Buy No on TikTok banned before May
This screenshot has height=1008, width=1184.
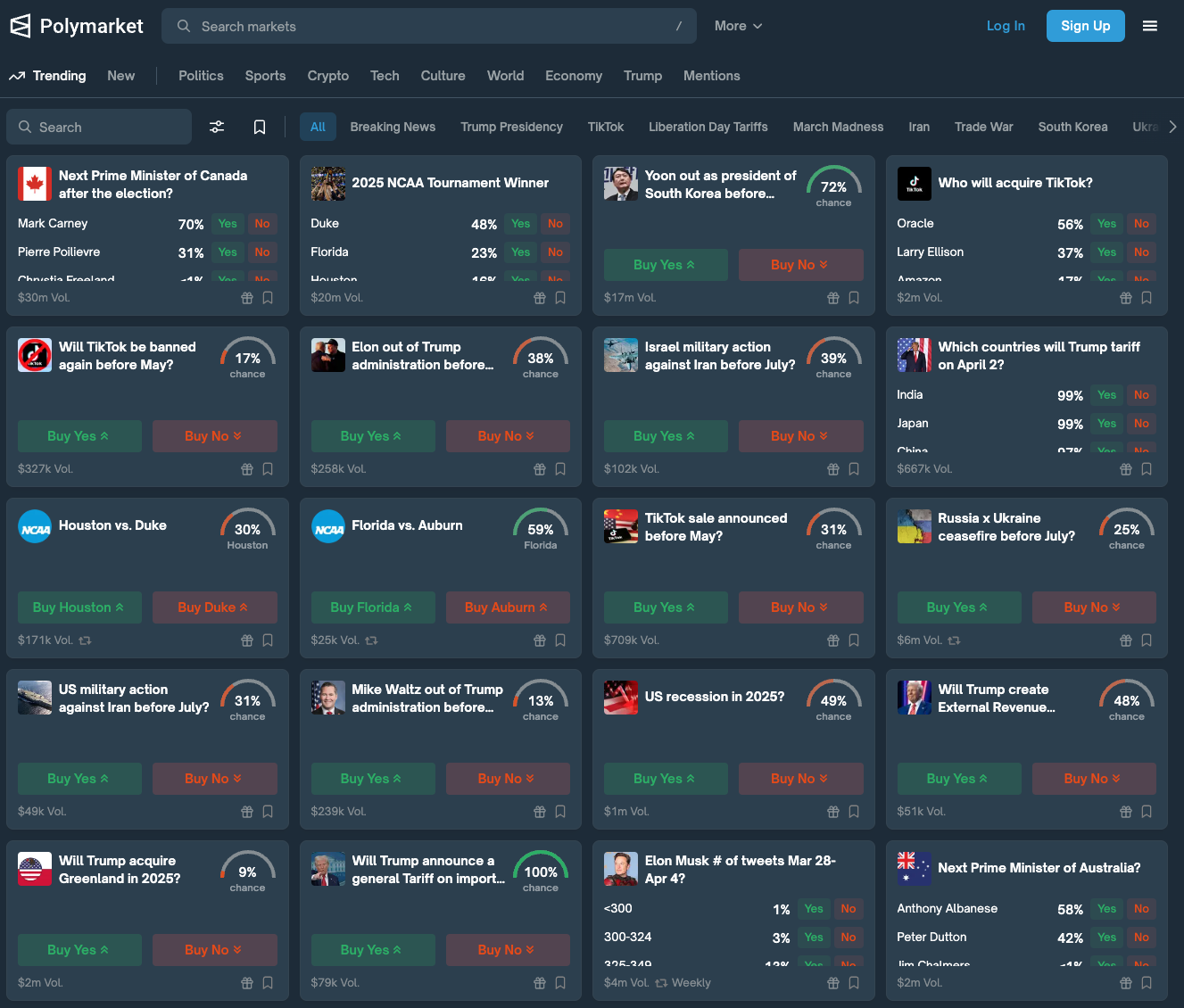[x=215, y=436]
